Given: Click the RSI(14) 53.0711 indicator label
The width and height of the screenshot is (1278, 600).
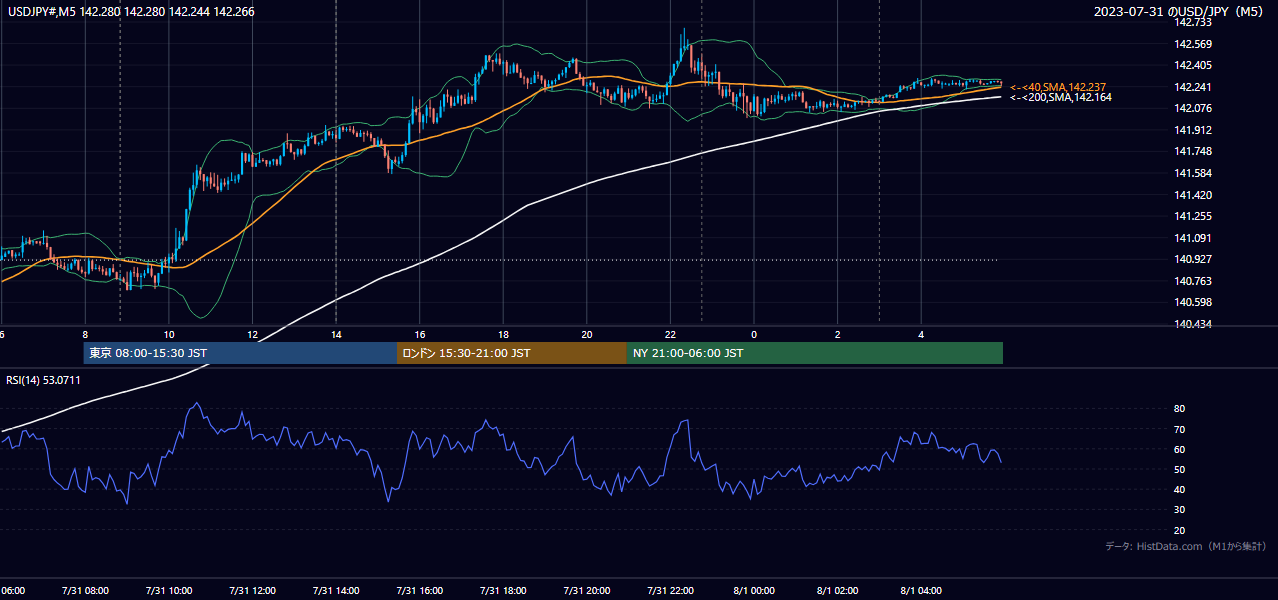Looking at the screenshot, I should coord(44,380).
